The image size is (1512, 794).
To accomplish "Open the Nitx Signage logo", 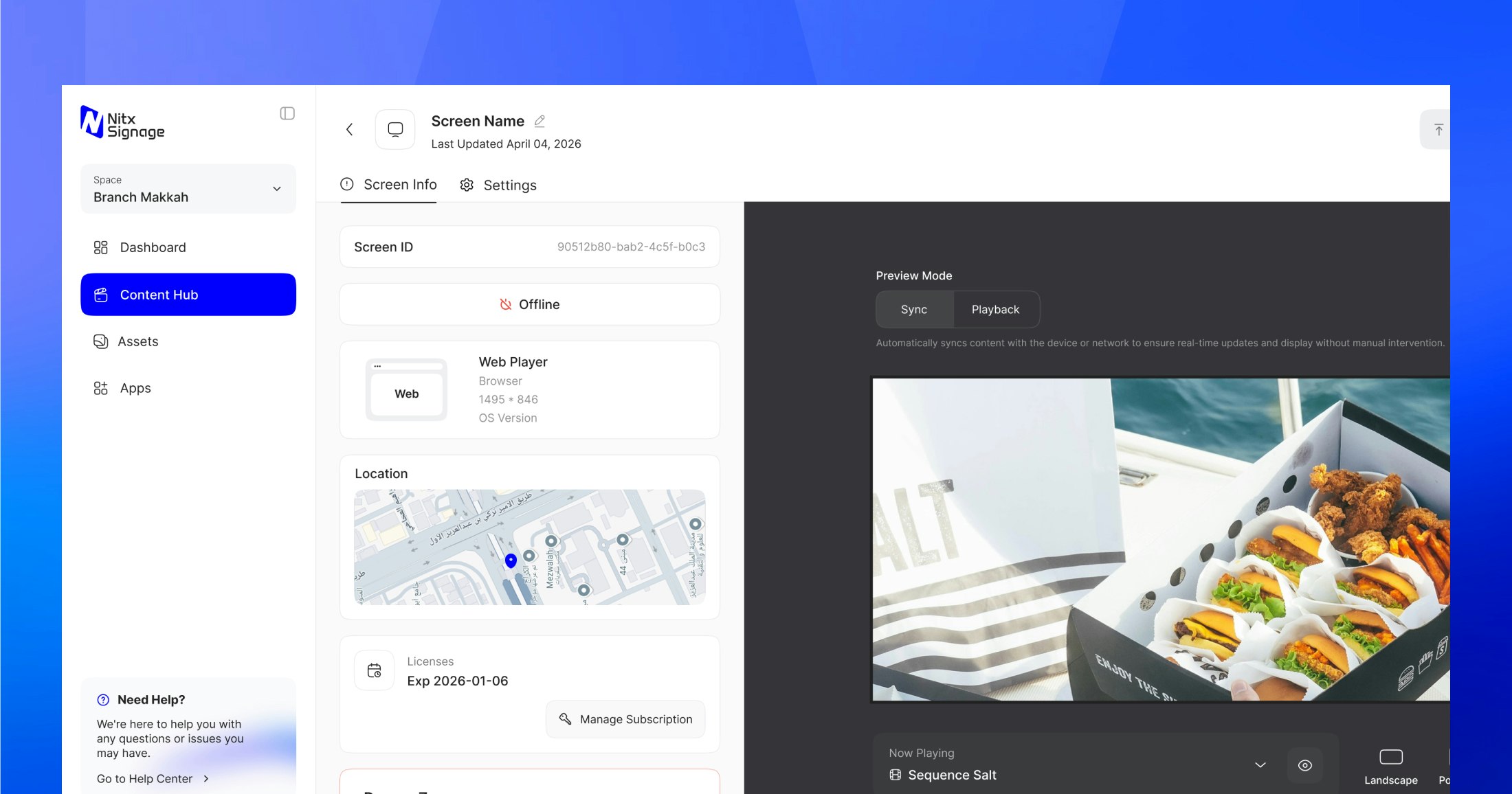I will pyautogui.click(x=122, y=122).
